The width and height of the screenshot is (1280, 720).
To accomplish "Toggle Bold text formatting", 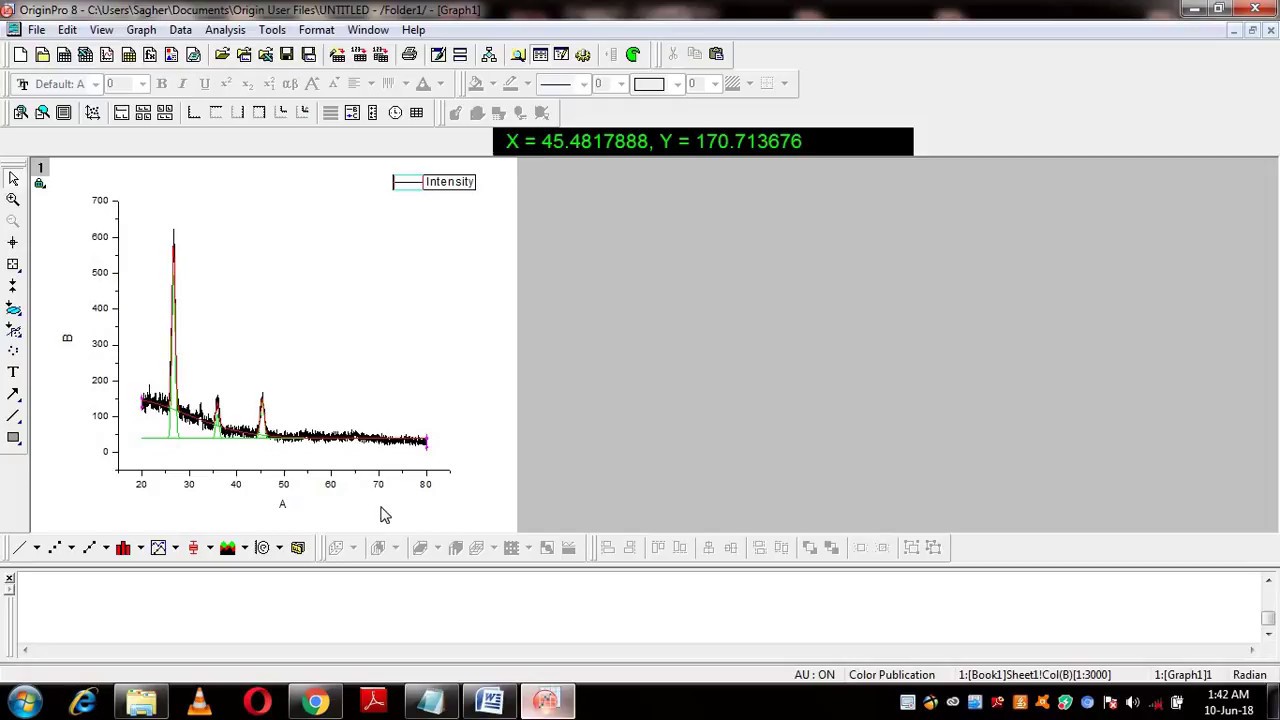I will [x=161, y=84].
